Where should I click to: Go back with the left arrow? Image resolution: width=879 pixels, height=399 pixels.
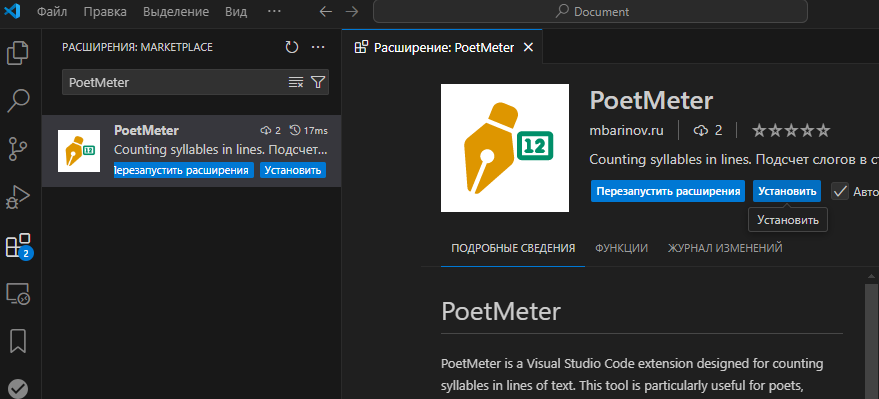[x=326, y=12]
